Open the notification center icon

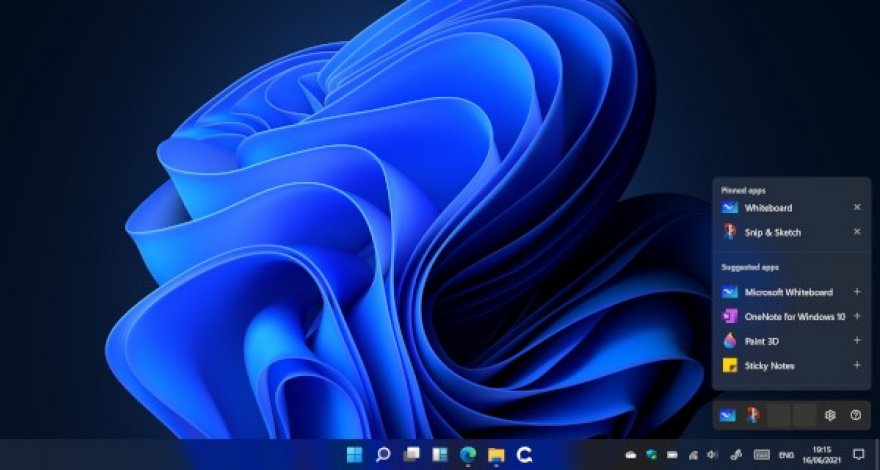pyautogui.click(x=858, y=454)
